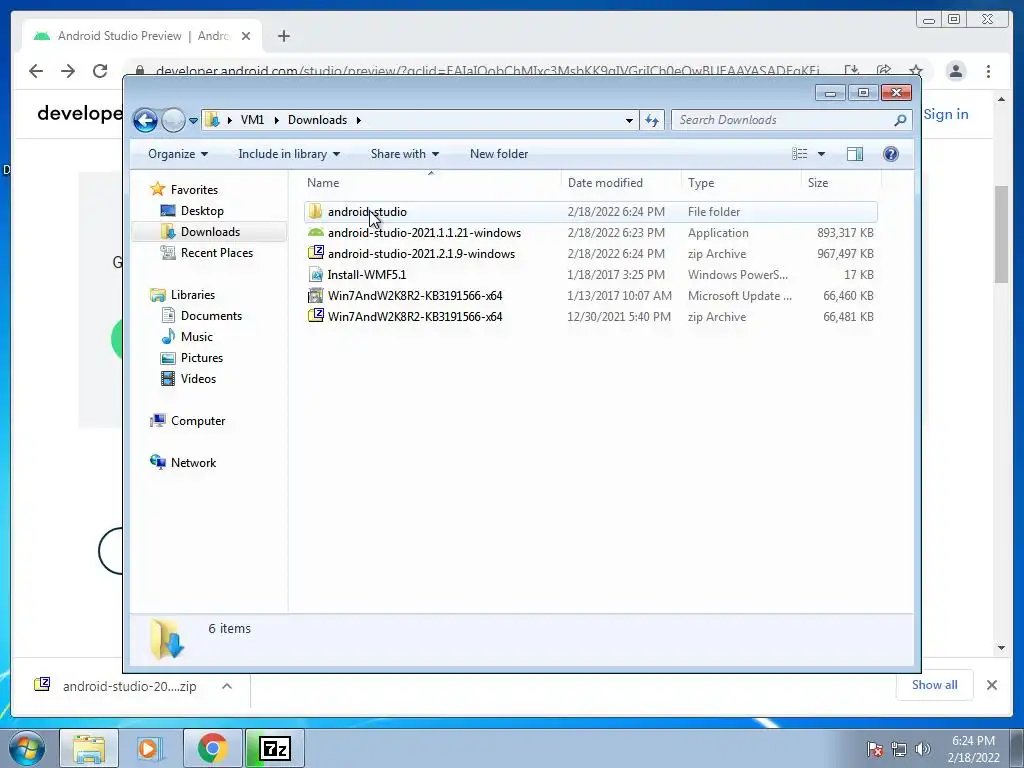Select the Win7AndW2K8R2 zip archive from 12/30/2021
This screenshot has height=768, width=1024.
pos(590,316)
